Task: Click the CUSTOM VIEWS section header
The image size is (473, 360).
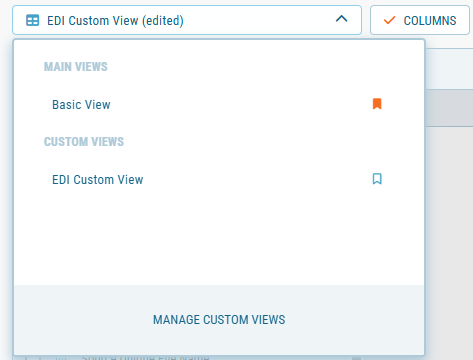Action: (84, 142)
